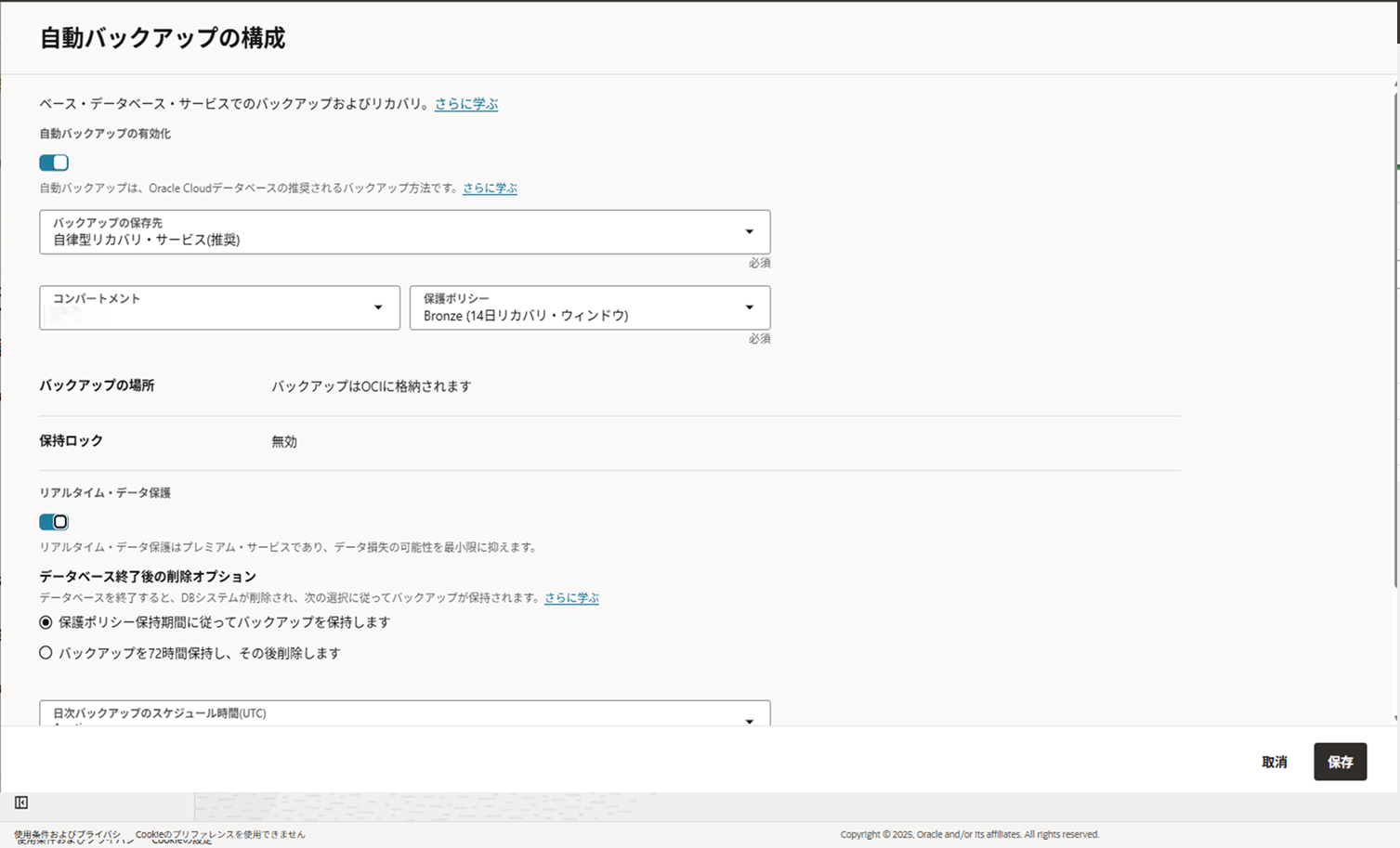Collapse the side panel using the bottom-left icon
Viewport: 1400px width, 848px height.
20,802
